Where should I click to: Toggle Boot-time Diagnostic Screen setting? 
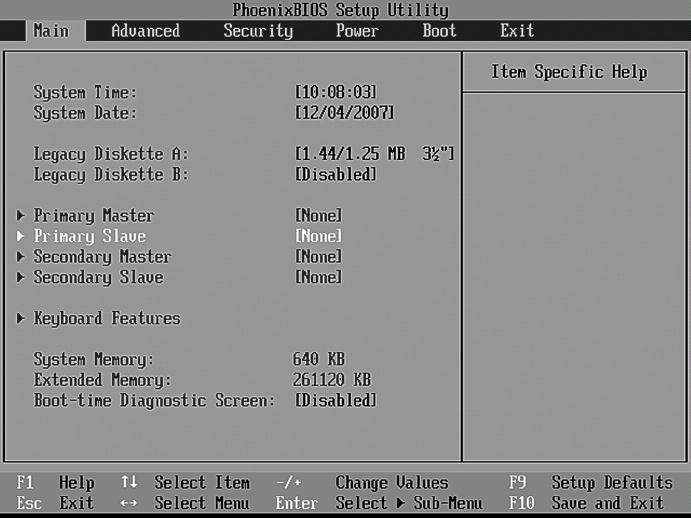point(336,401)
